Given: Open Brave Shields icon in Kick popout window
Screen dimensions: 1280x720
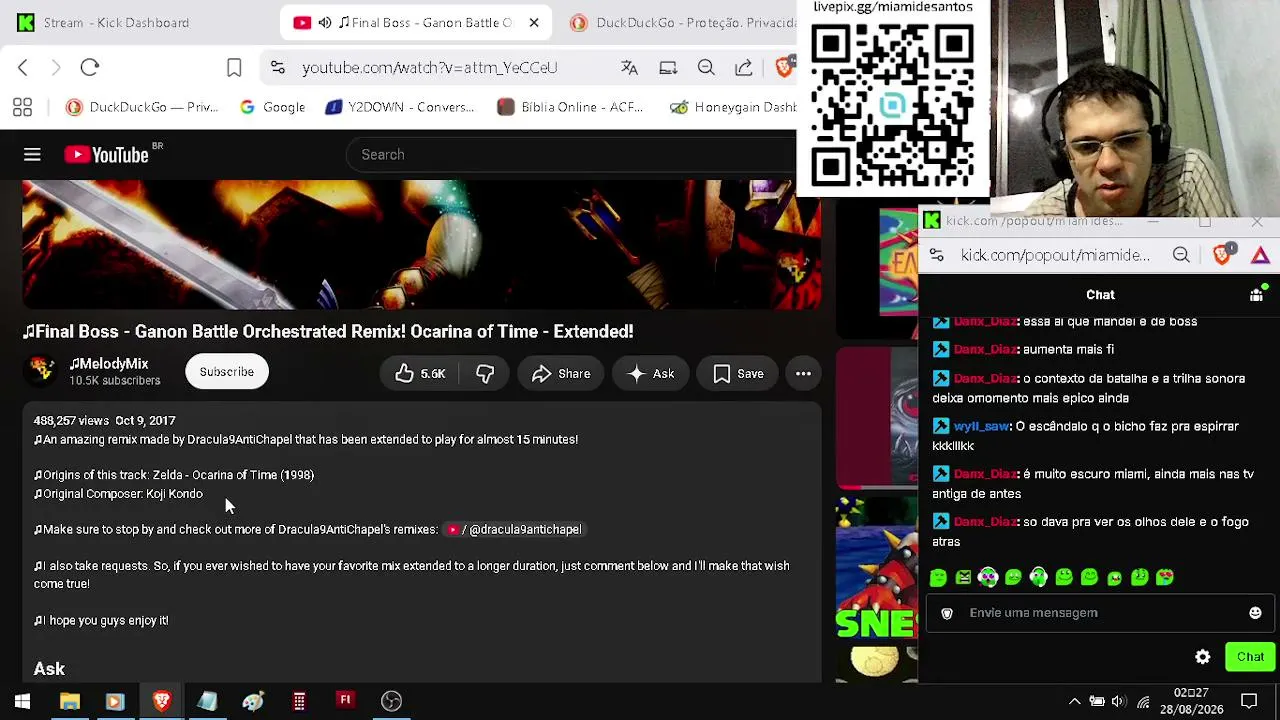Looking at the screenshot, I should click(x=1222, y=255).
